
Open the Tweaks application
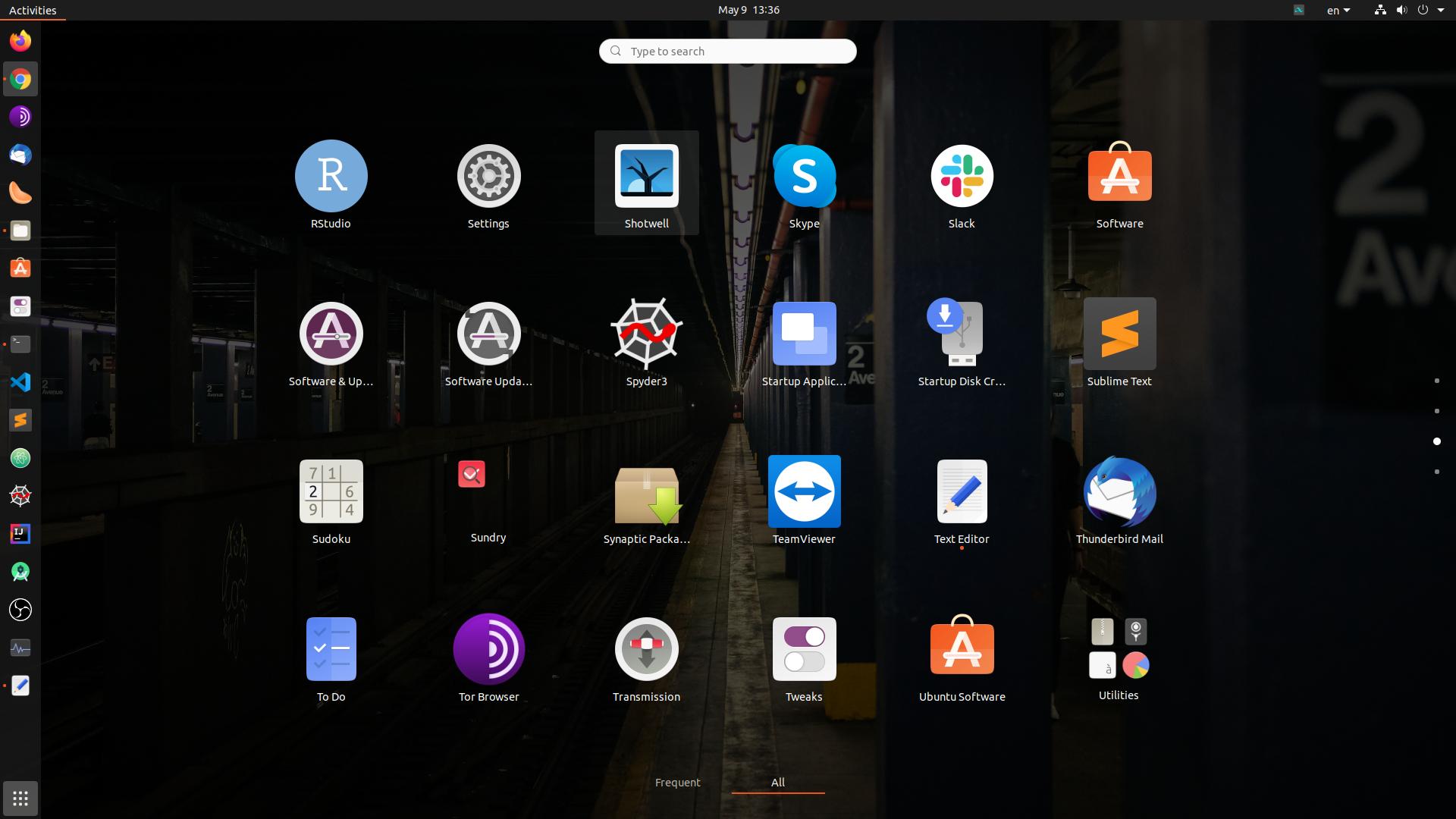pos(804,648)
